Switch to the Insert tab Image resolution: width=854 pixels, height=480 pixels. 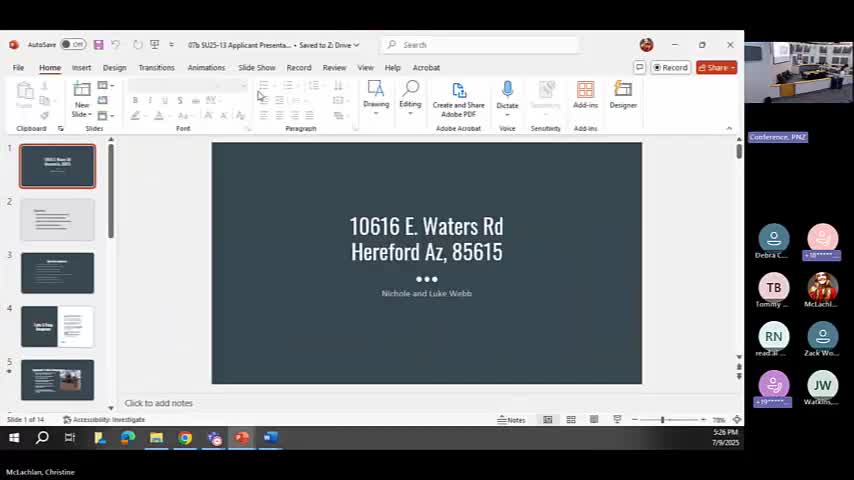[81, 68]
